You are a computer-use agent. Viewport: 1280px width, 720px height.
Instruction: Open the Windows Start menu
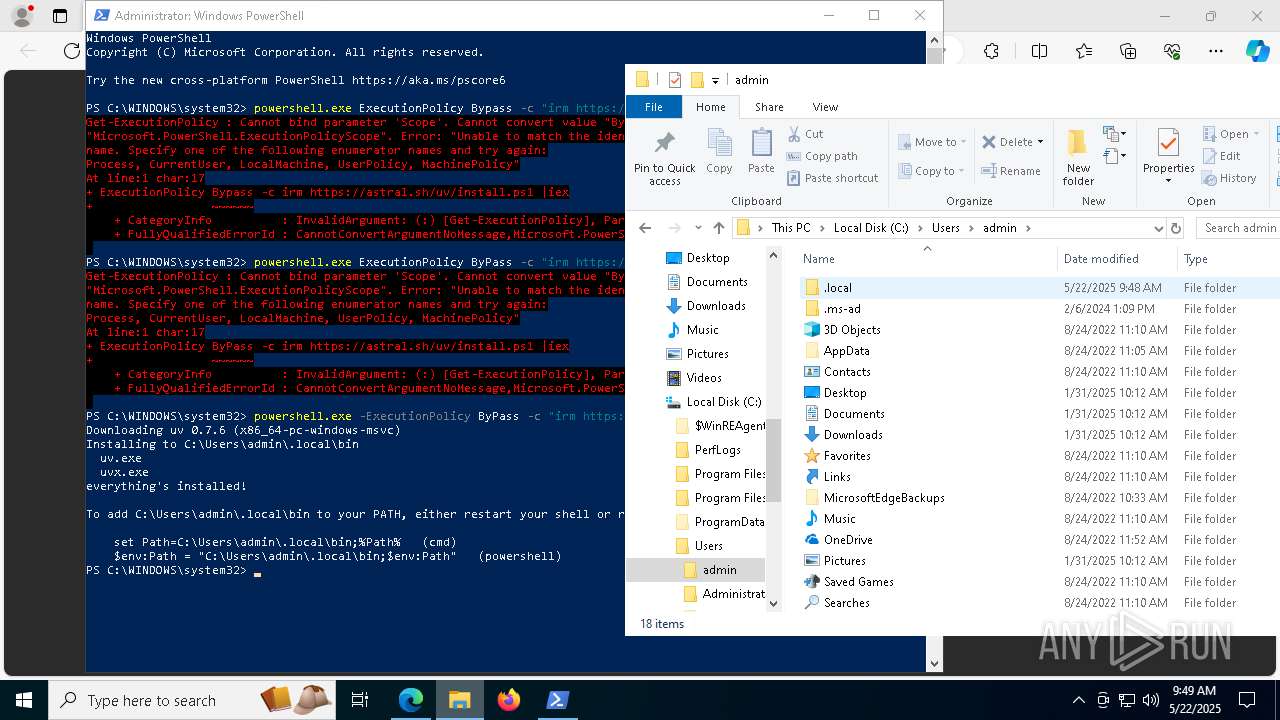pos(24,700)
